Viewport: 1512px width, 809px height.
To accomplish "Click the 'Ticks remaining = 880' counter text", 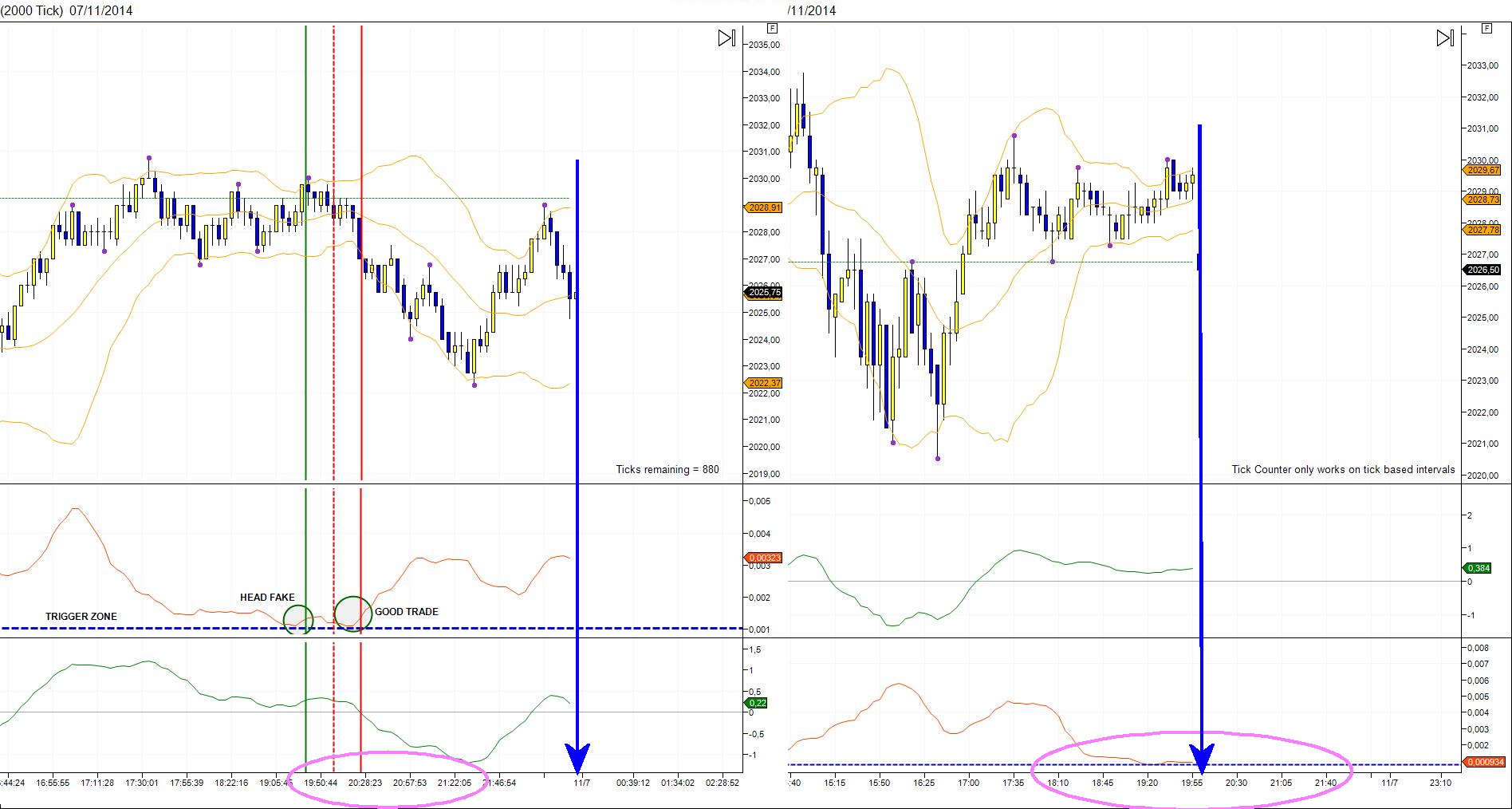I will pyautogui.click(x=667, y=469).
